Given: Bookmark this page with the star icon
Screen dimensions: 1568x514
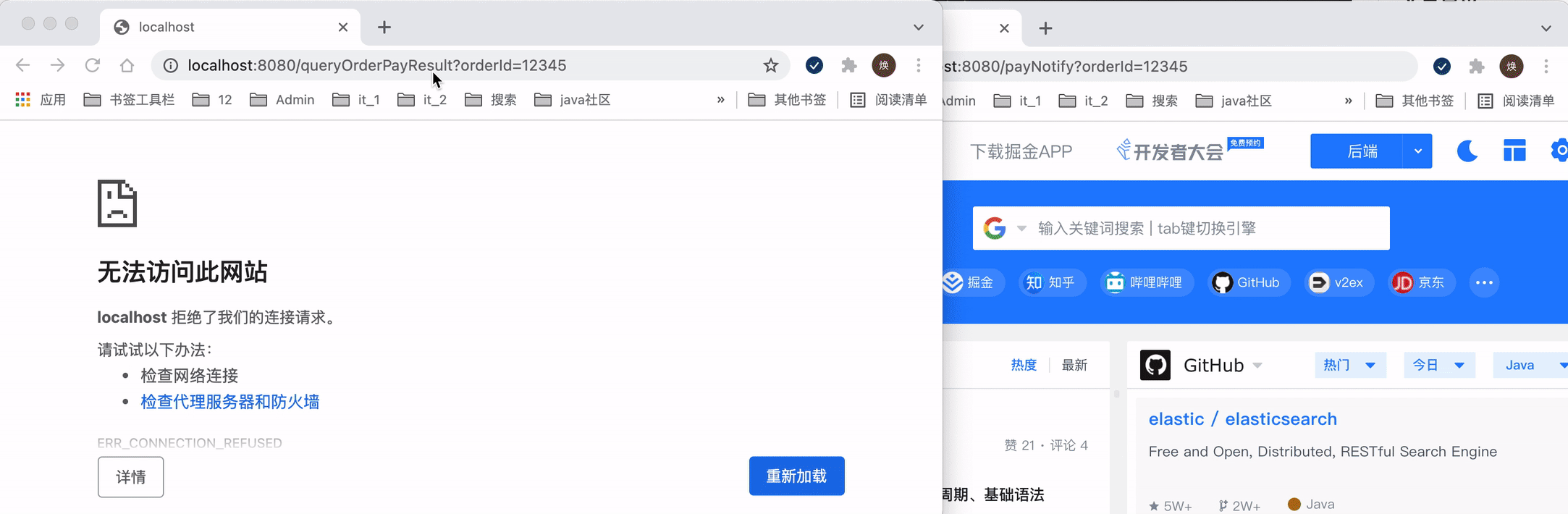Looking at the screenshot, I should (771, 66).
